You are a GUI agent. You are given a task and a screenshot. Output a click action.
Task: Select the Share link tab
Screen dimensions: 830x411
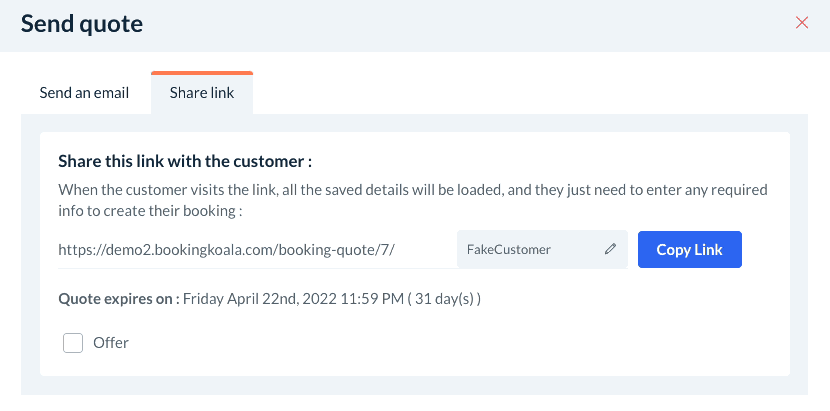(x=202, y=93)
